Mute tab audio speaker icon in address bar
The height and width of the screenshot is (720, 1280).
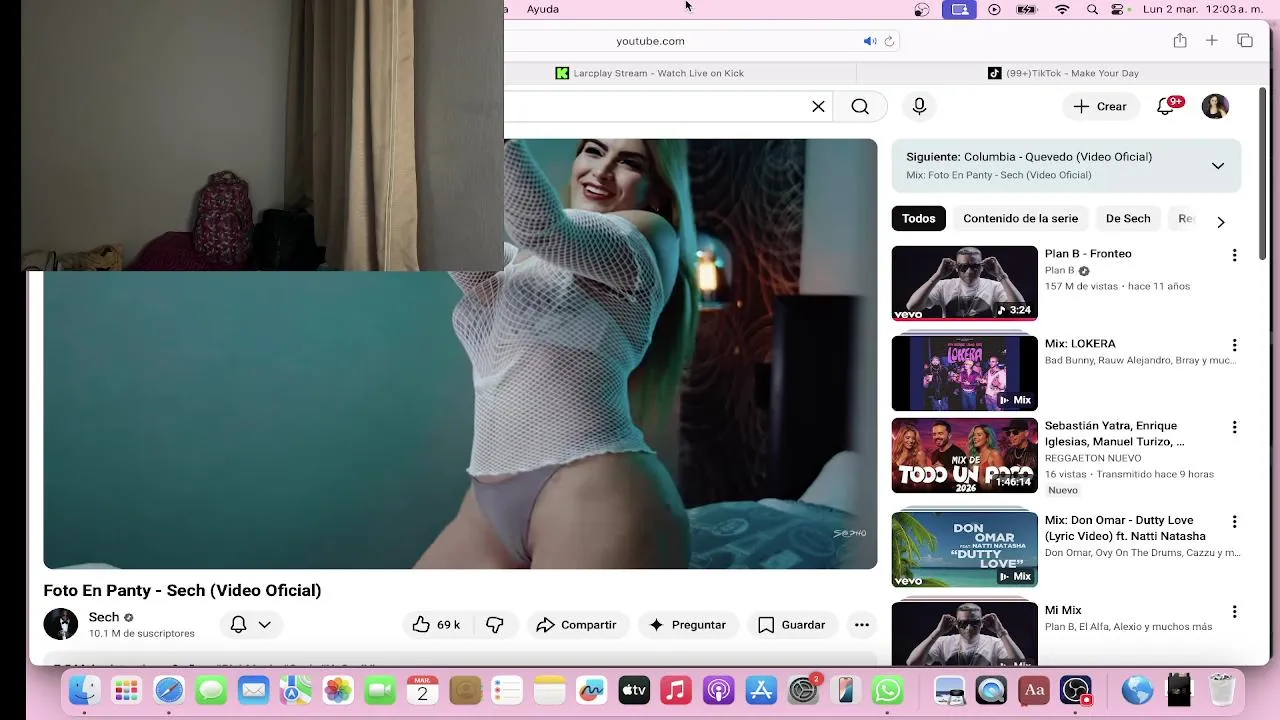pyautogui.click(x=870, y=41)
